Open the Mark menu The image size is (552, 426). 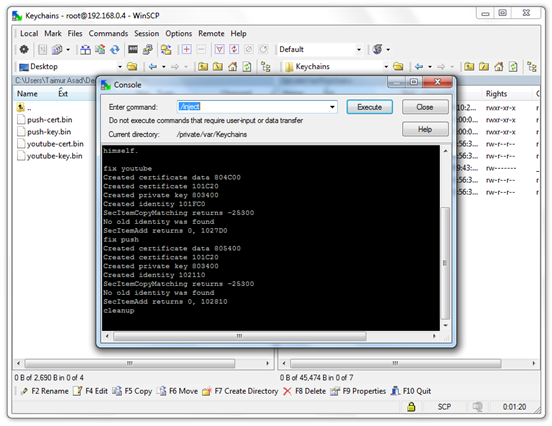tap(53, 33)
